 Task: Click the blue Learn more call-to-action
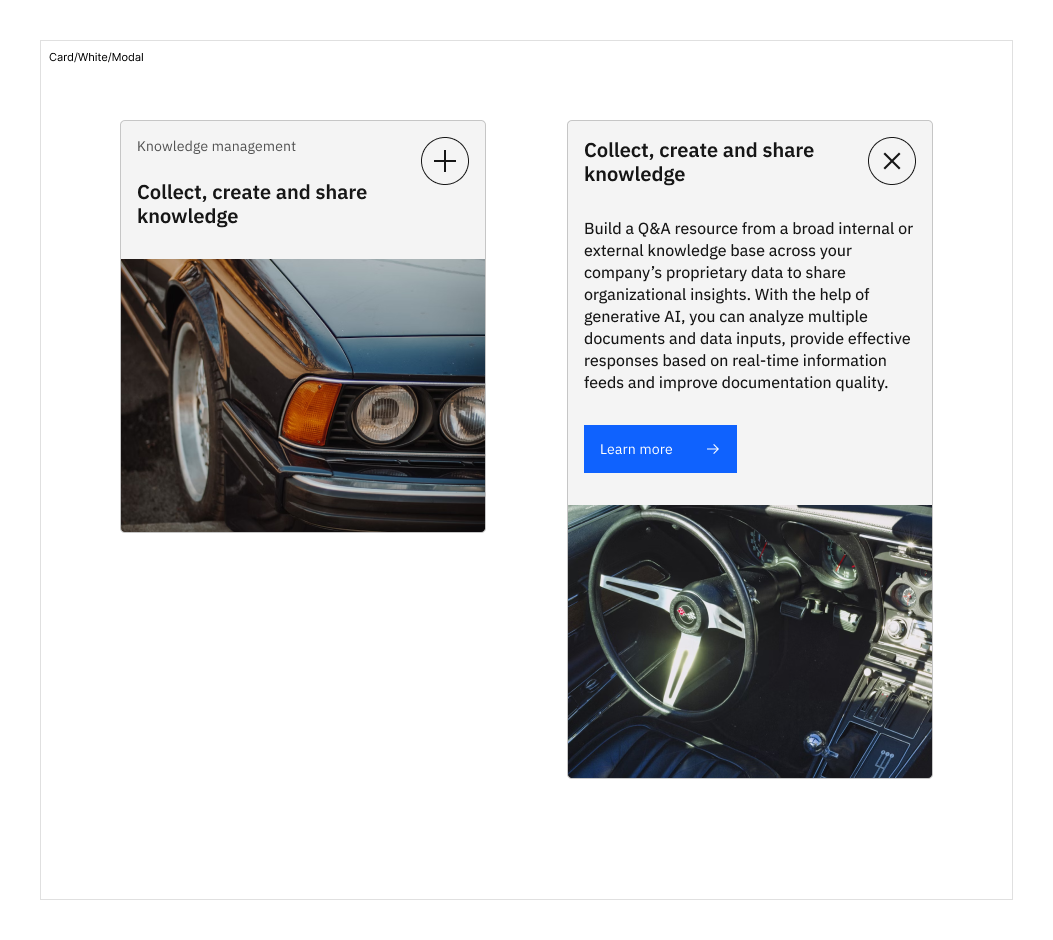(x=660, y=449)
